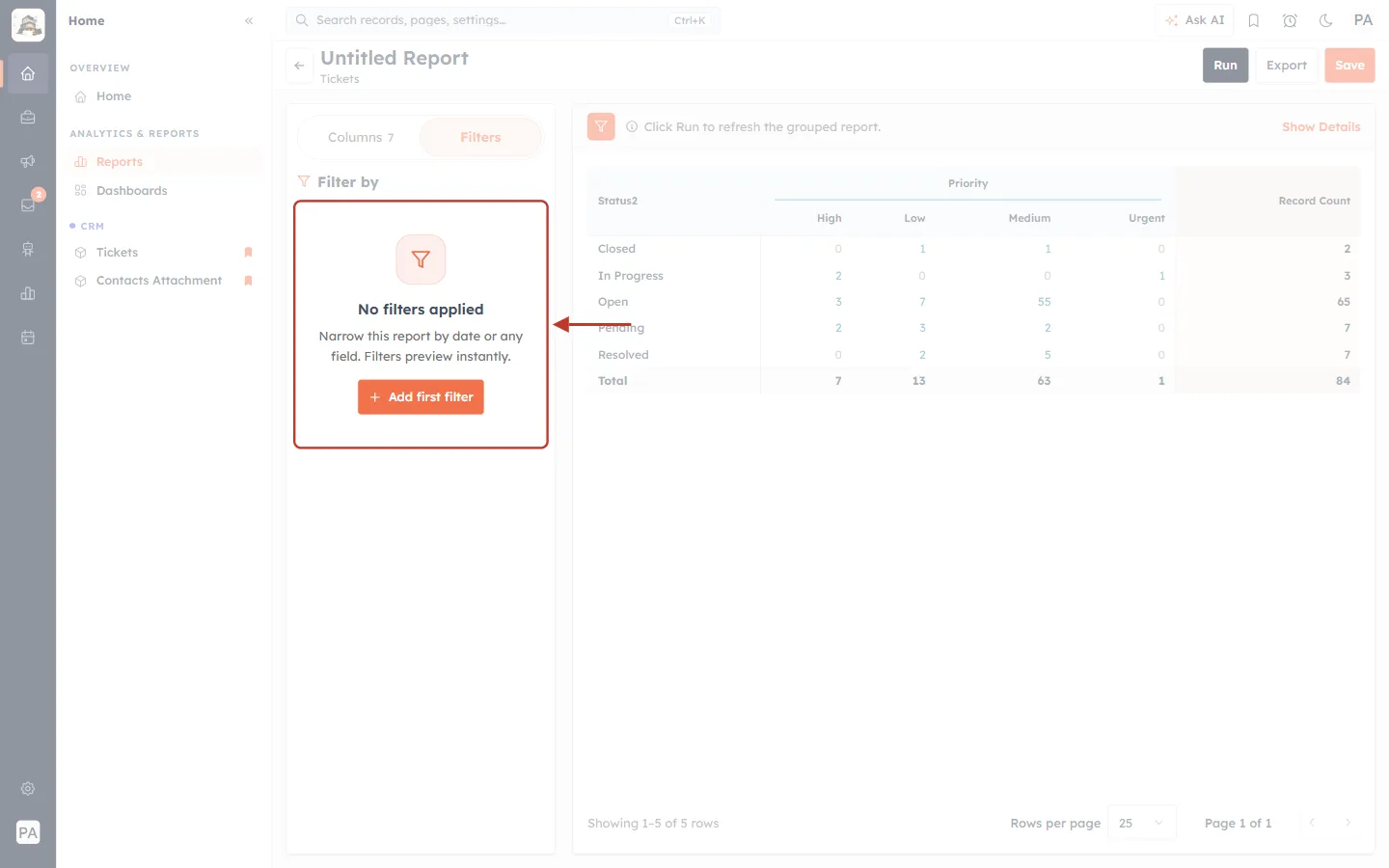The width and height of the screenshot is (1389, 868).
Task: Go to the next page arrow
Action: coord(1348,823)
